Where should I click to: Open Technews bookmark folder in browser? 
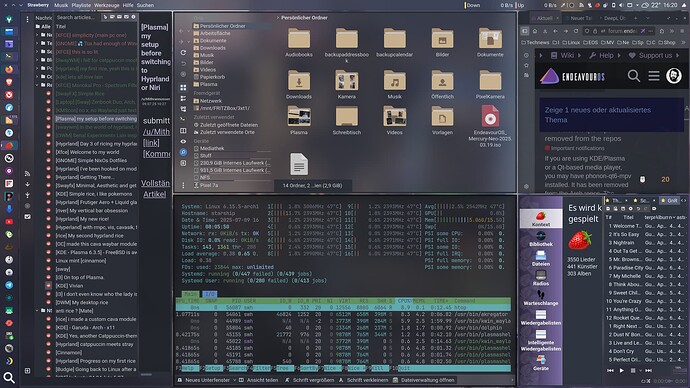click(535, 43)
